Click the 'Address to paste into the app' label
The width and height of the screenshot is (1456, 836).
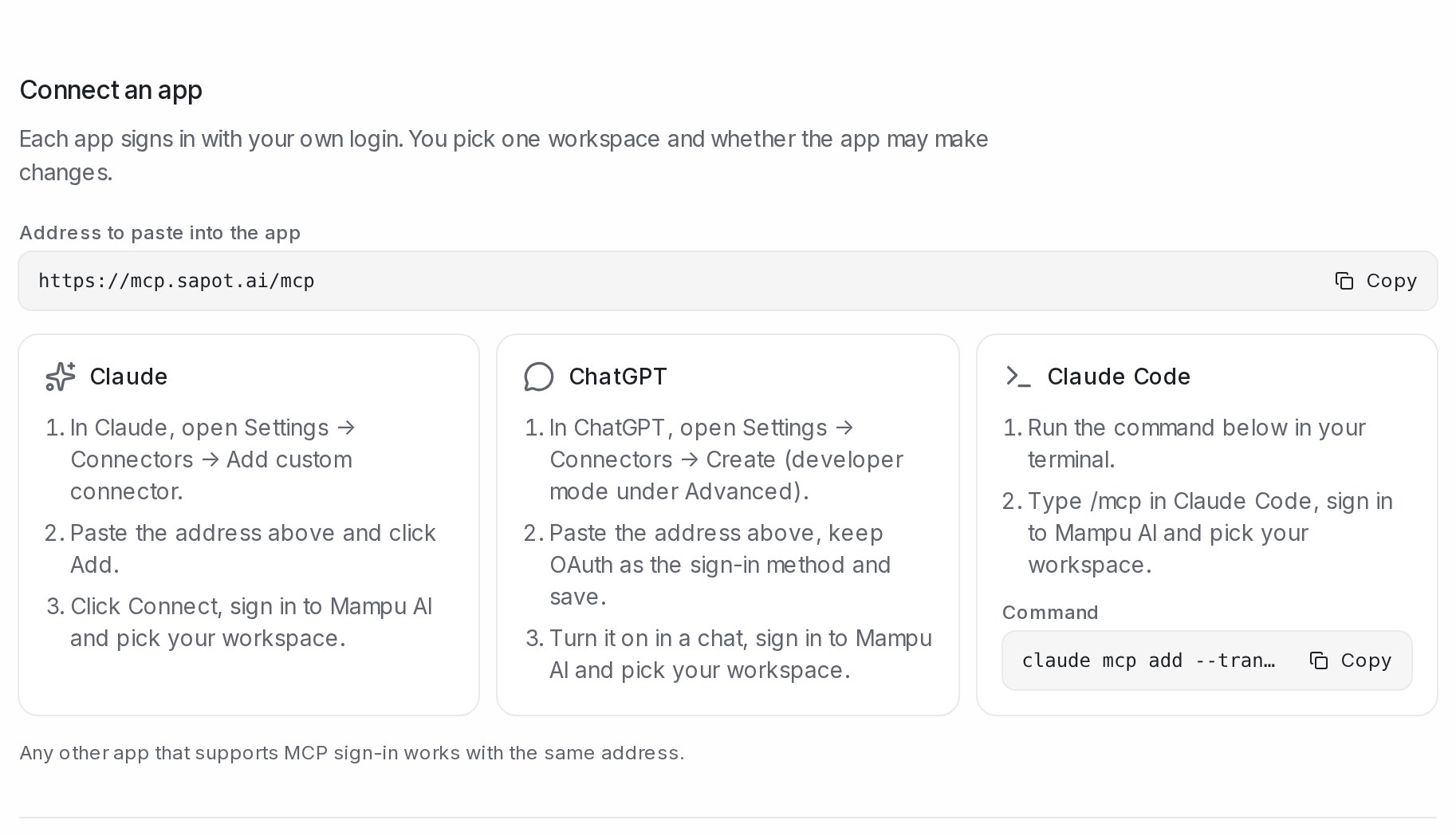(159, 233)
